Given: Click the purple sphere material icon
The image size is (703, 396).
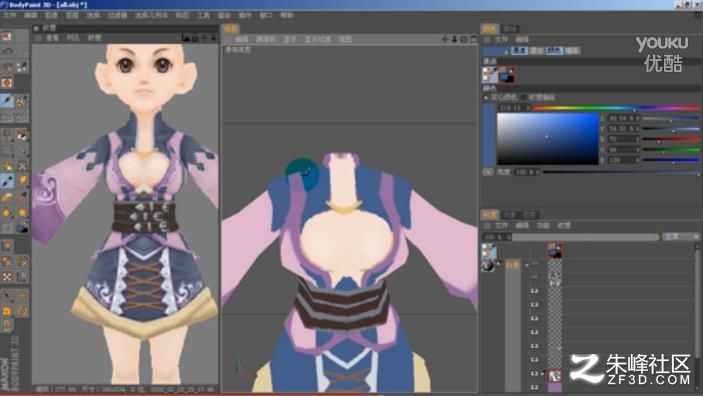Looking at the screenshot, I should pyautogui.click(x=488, y=265).
